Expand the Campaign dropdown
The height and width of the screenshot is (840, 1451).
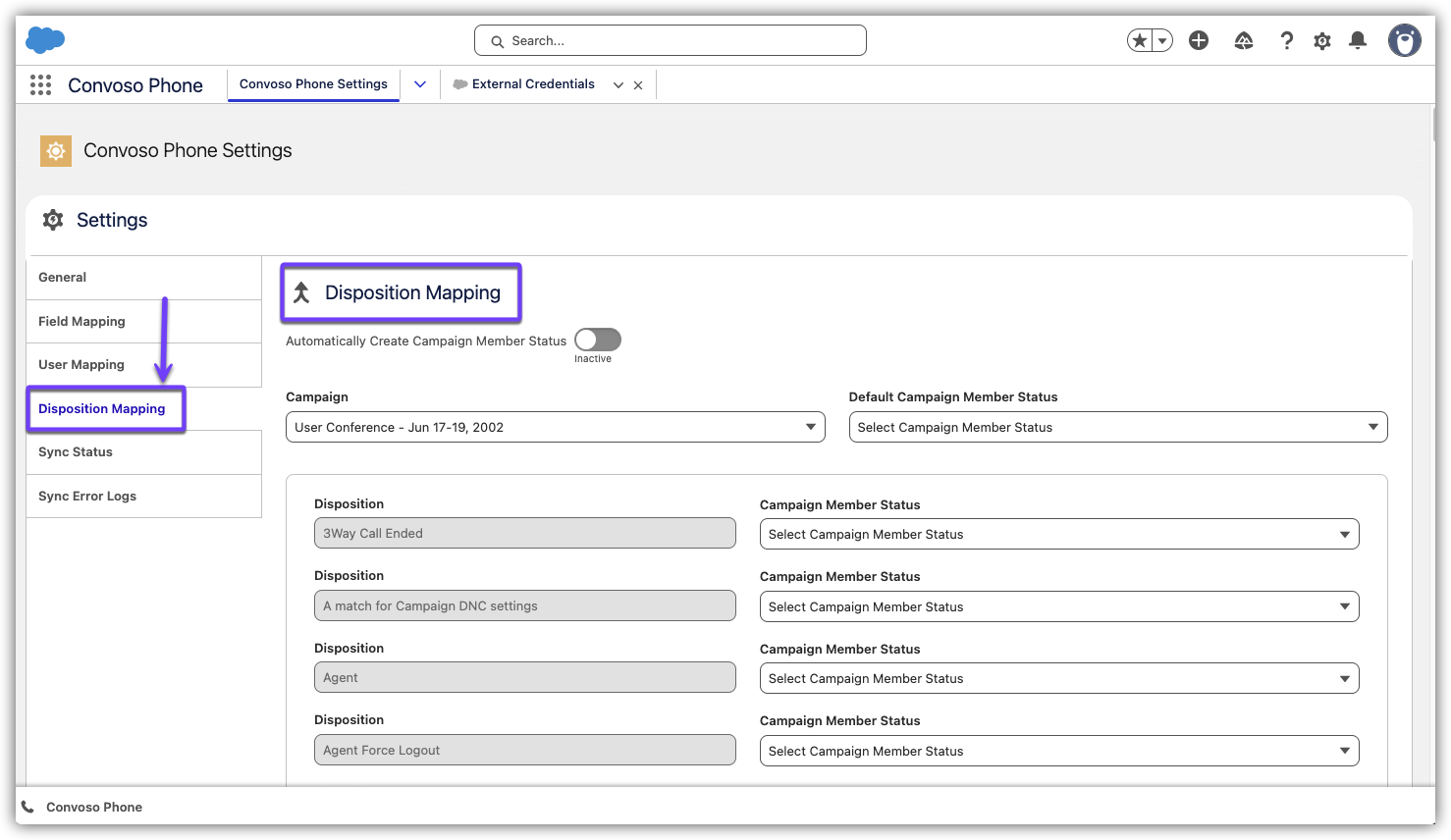(x=555, y=427)
